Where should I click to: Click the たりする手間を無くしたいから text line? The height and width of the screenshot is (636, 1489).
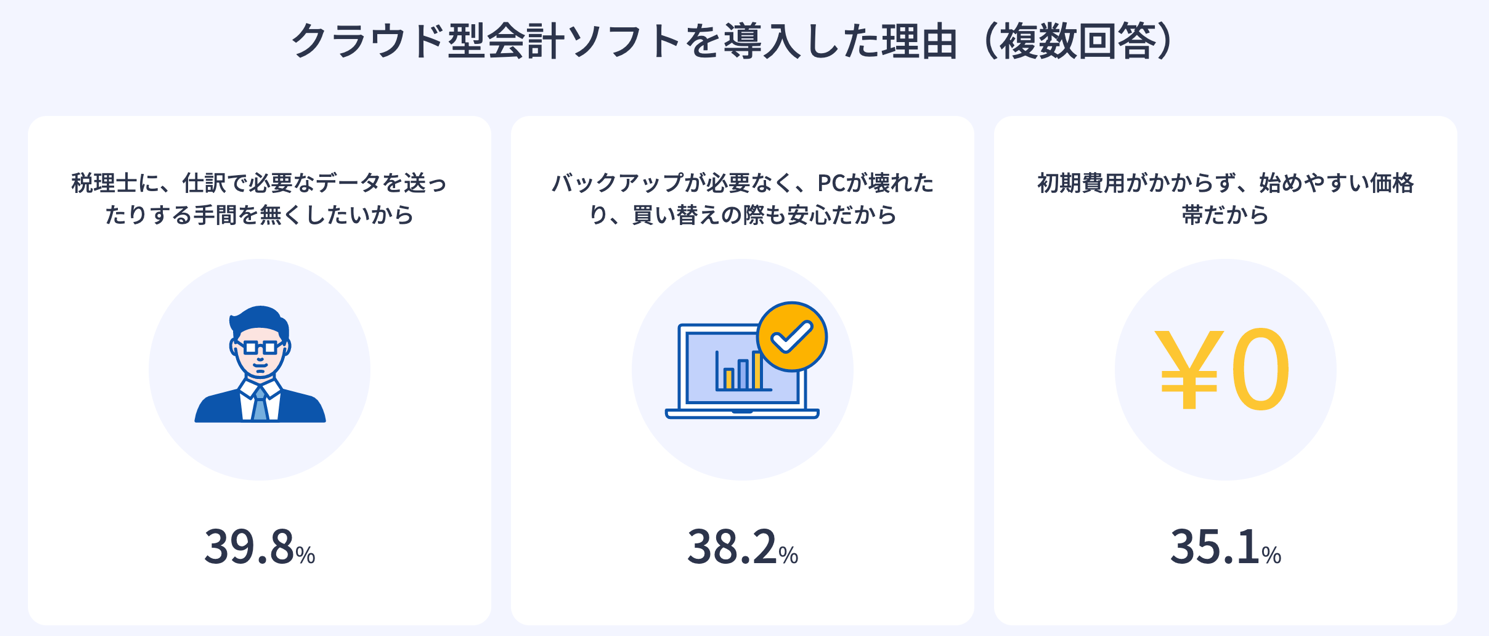click(x=260, y=215)
